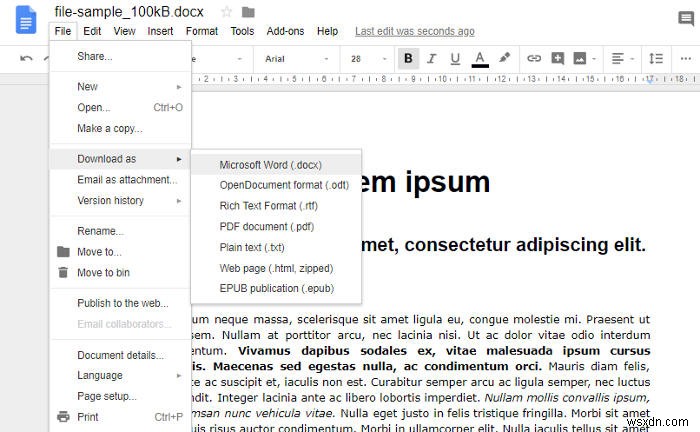The image size is (700, 432).
Task: Open the Insert menu
Action: (x=160, y=31)
